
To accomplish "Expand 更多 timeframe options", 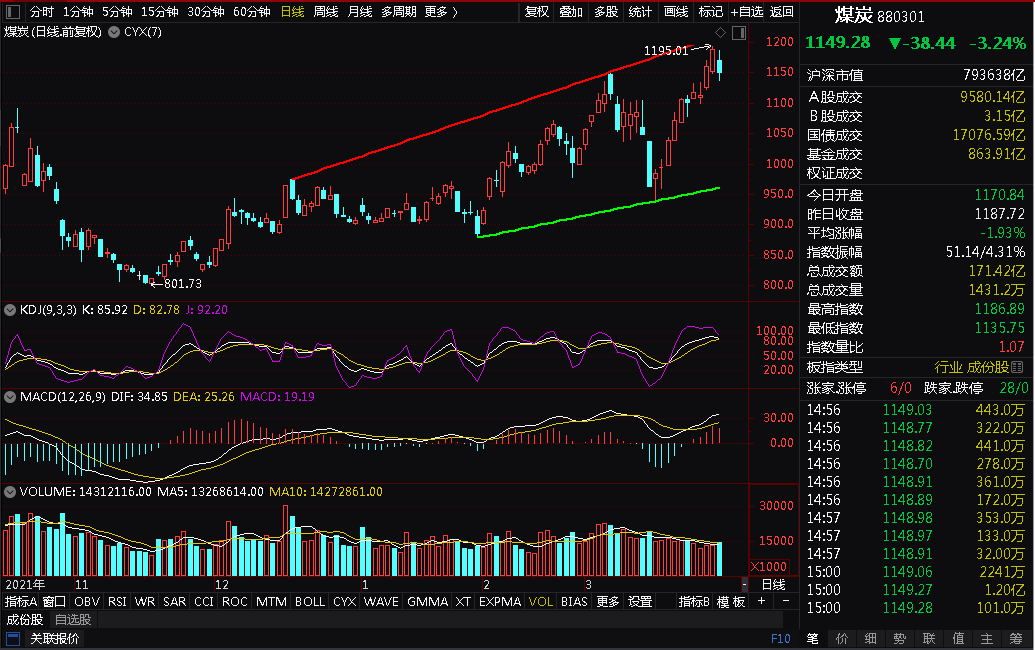I will [x=441, y=12].
